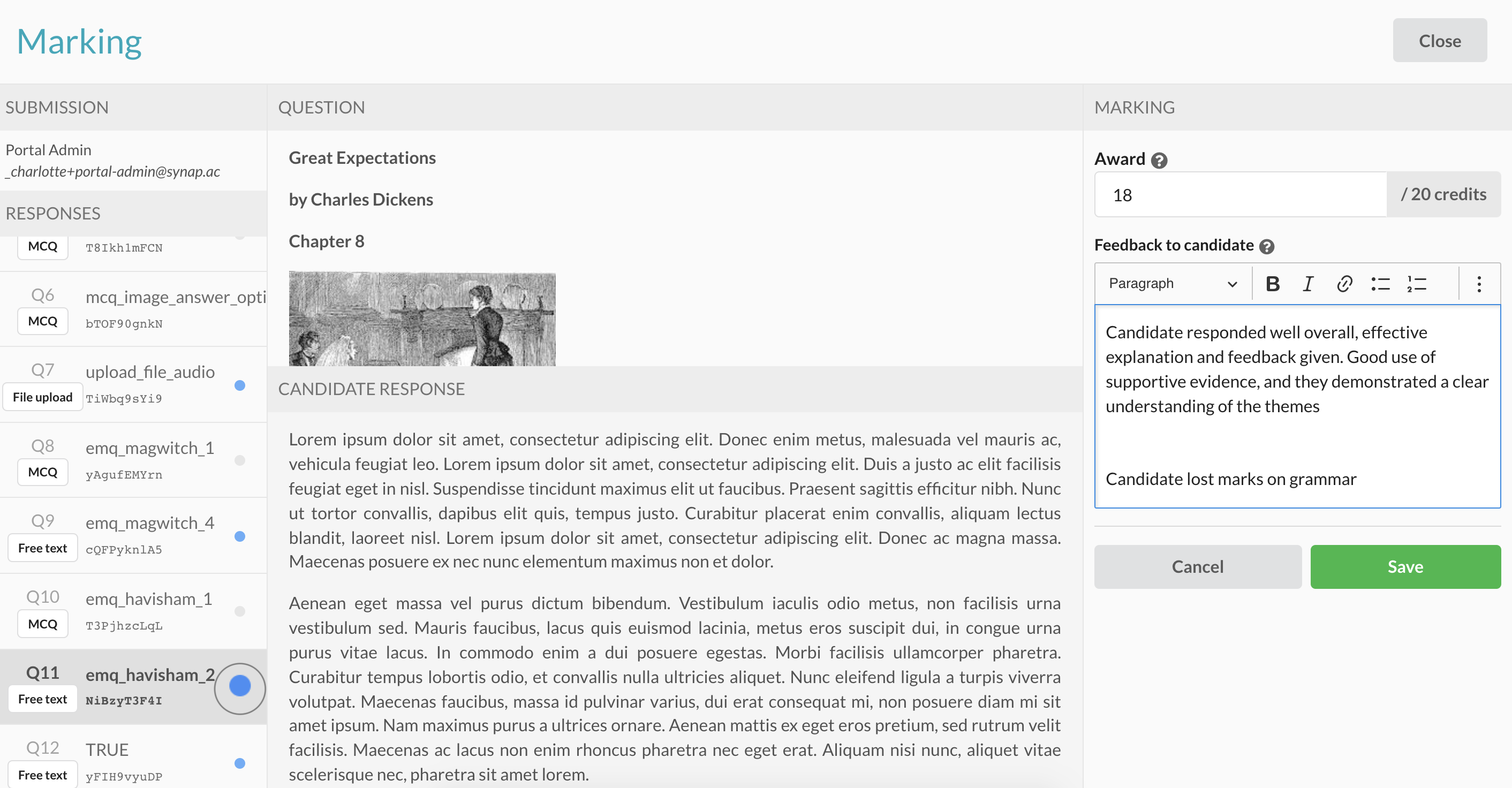The height and width of the screenshot is (788, 1512).
Task: Click the blue status dot for Q12
Action: click(x=239, y=763)
